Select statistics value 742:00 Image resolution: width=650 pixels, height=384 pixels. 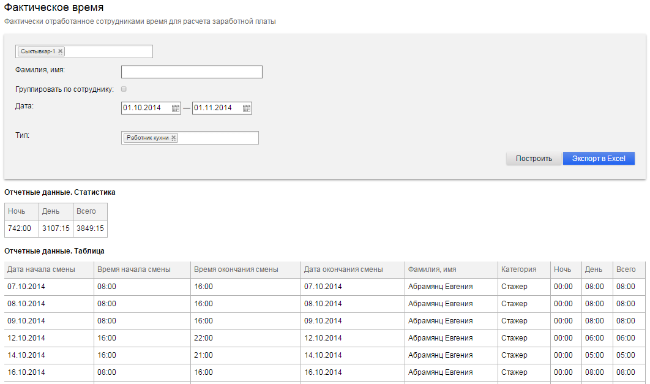click(x=19, y=228)
